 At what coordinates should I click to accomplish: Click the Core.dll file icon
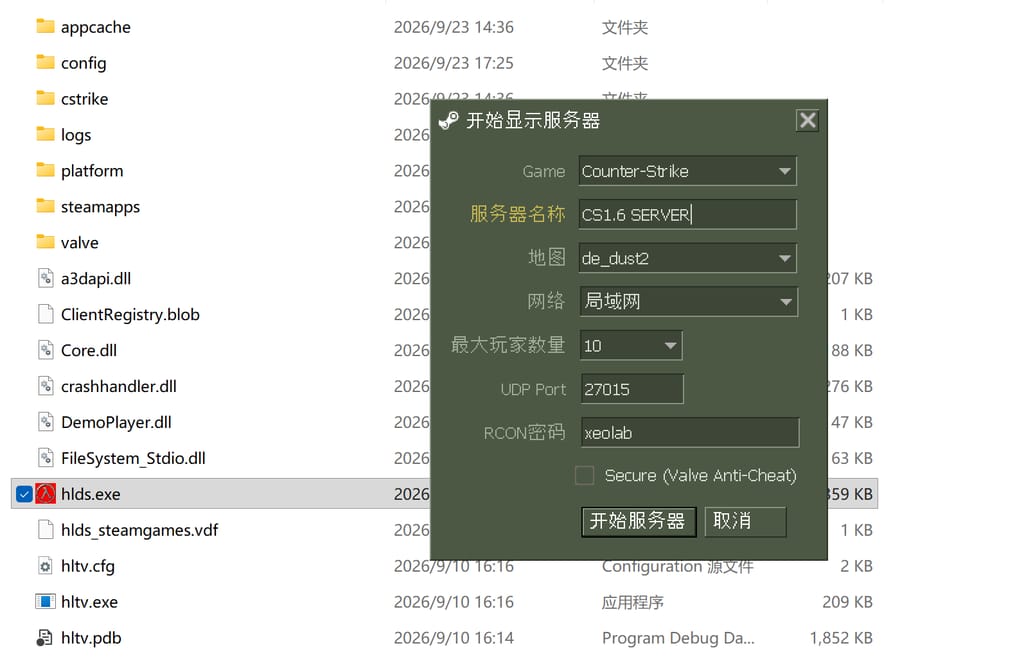point(45,350)
